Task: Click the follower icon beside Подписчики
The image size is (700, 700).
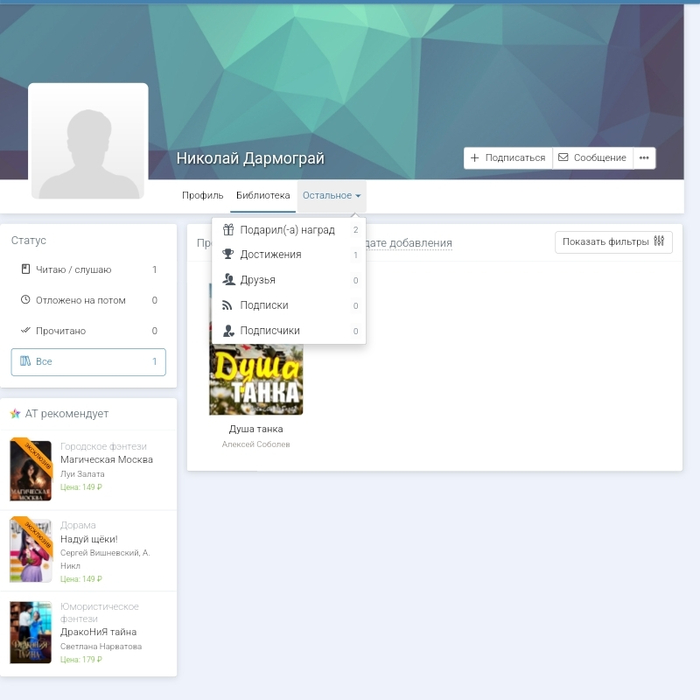Action: click(x=228, y=331)
